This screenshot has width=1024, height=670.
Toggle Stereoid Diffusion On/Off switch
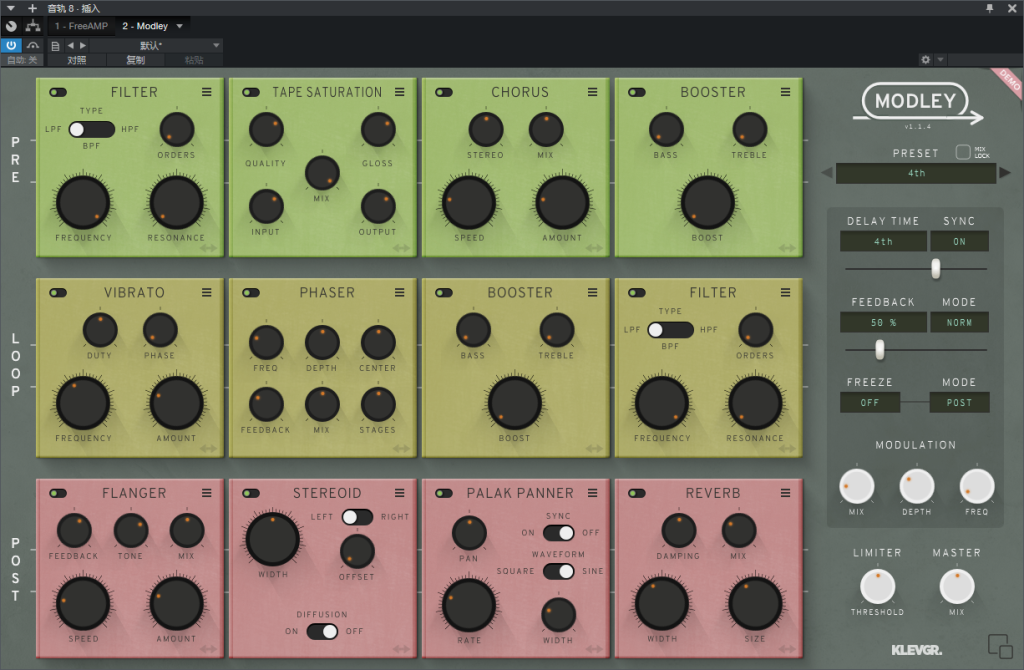pos(322,631)
